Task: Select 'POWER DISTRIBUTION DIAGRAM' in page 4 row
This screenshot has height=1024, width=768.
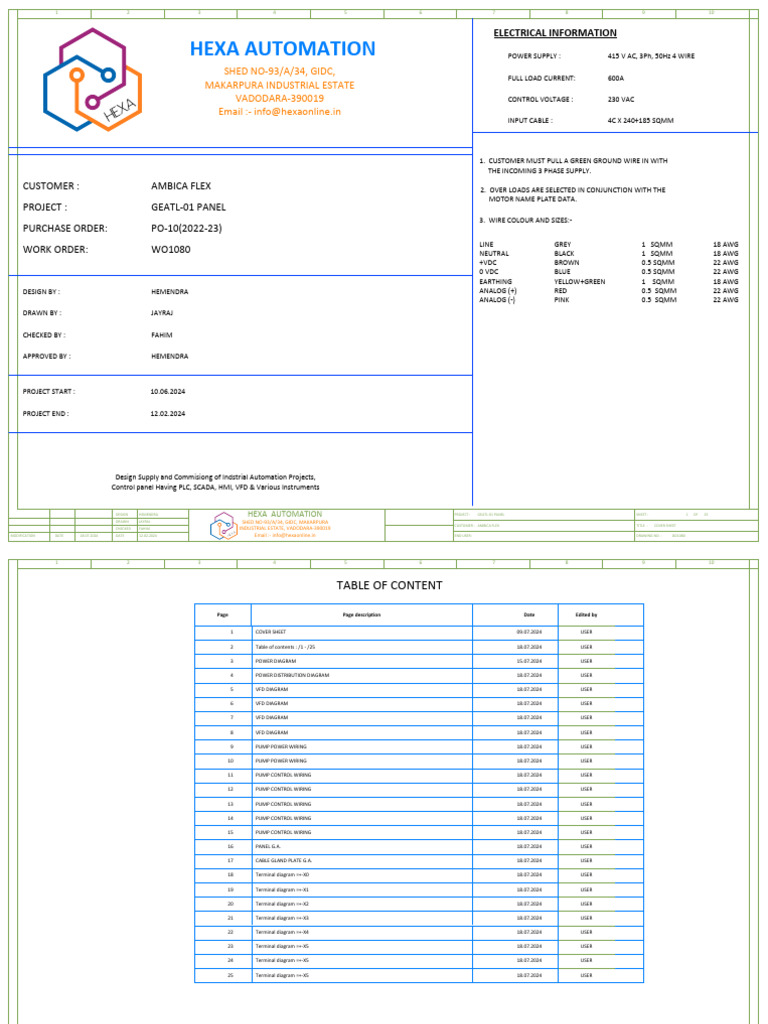Action: click(x=292, y=675)
